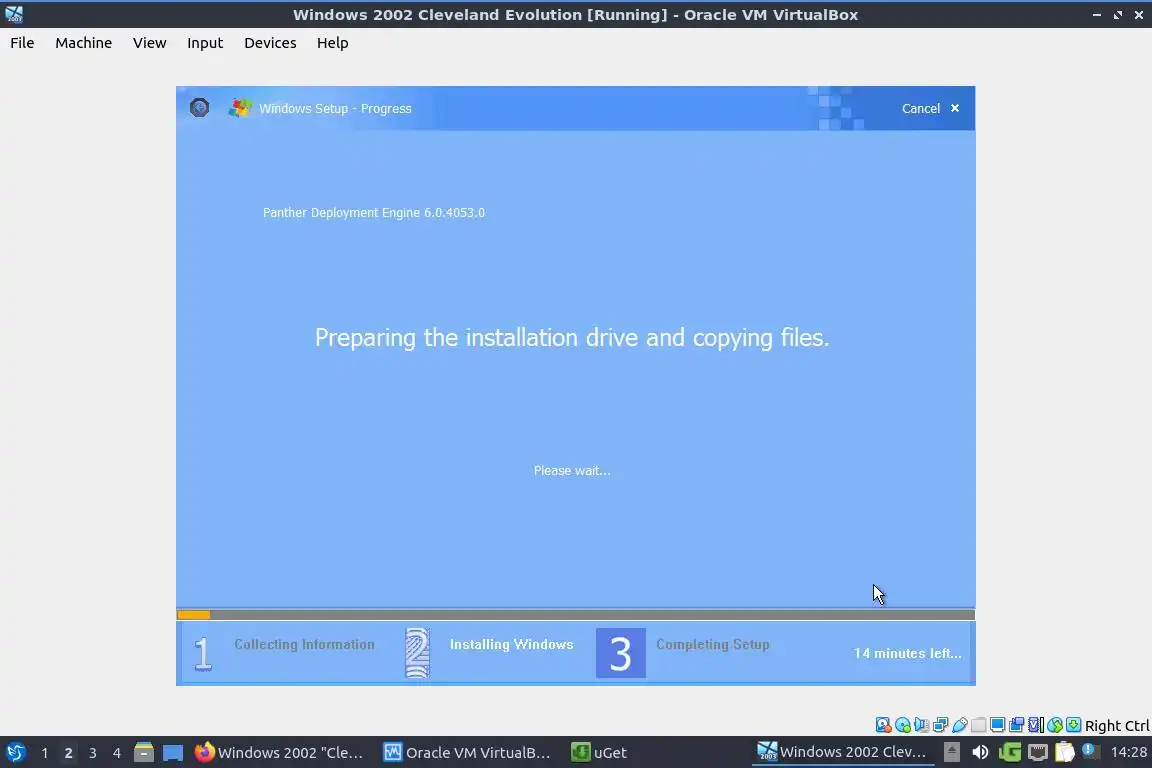Click the Preparing the installation drive heading
Viewport: 1152px width, 768px height.
(572, 337)
